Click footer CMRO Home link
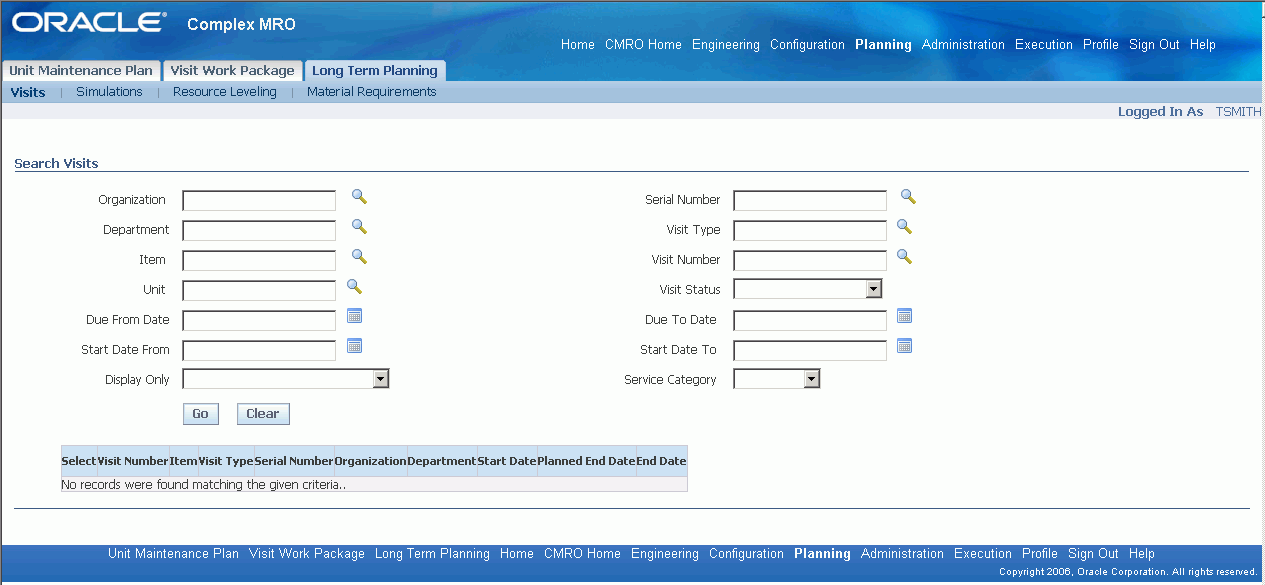The height and width of the screenshot is (585, 1265). pos(582,554)
